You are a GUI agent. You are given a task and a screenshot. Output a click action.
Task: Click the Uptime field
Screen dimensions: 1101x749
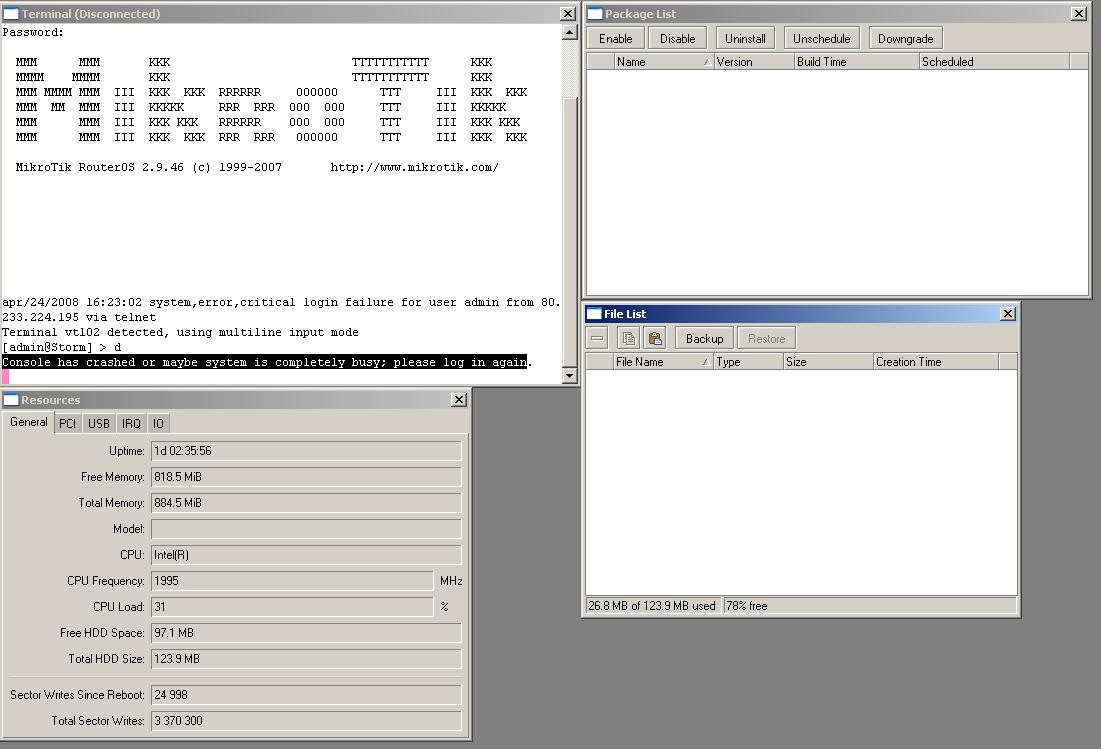click(306, 451)
